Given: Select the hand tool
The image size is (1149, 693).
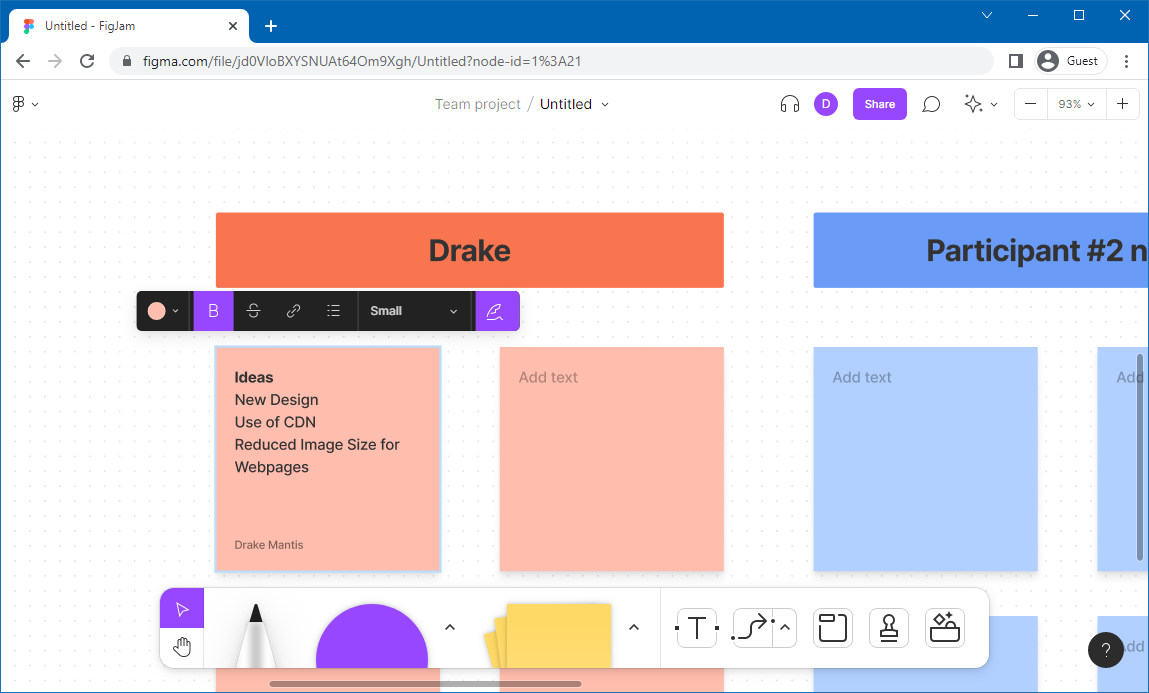Looking at the screenshot, I should coord(182,647).
